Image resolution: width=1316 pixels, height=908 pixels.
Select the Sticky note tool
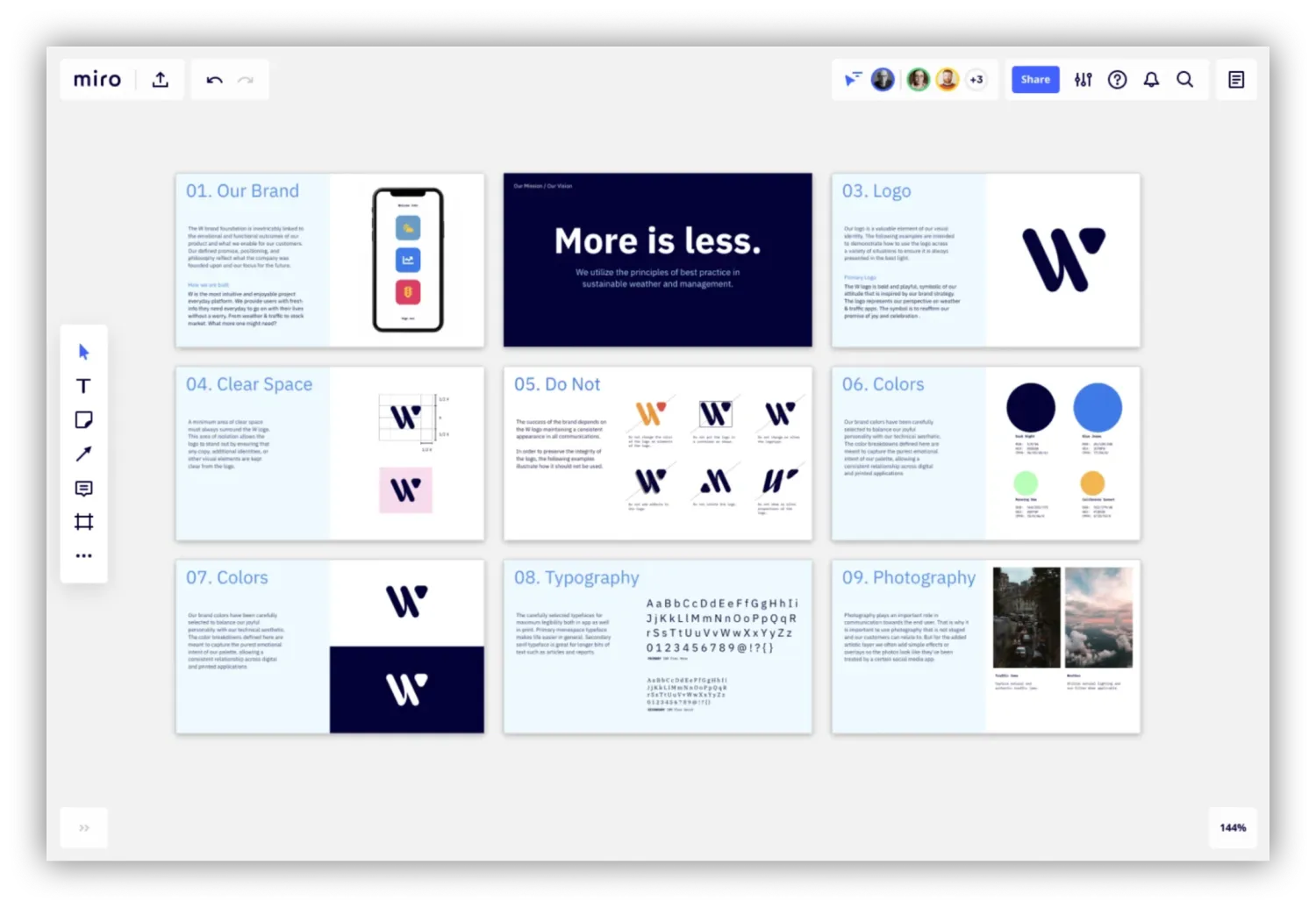click(x=83, y=420)
